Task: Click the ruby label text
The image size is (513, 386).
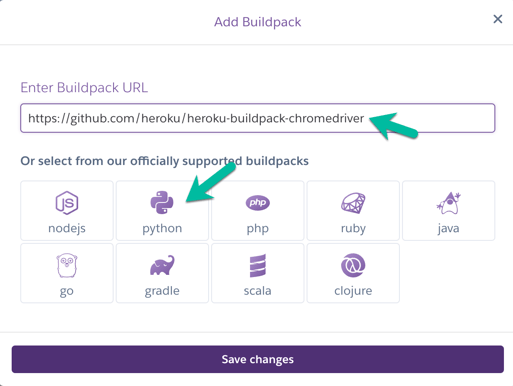Action: pyautogui.click(x=353, y=229)
